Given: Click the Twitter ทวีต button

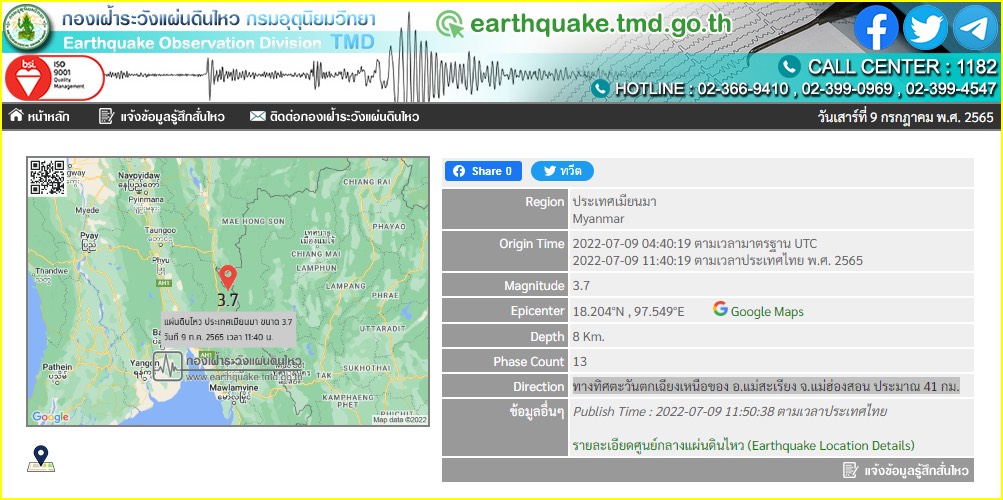Looking at the screenshot, I should pos(562,171).
